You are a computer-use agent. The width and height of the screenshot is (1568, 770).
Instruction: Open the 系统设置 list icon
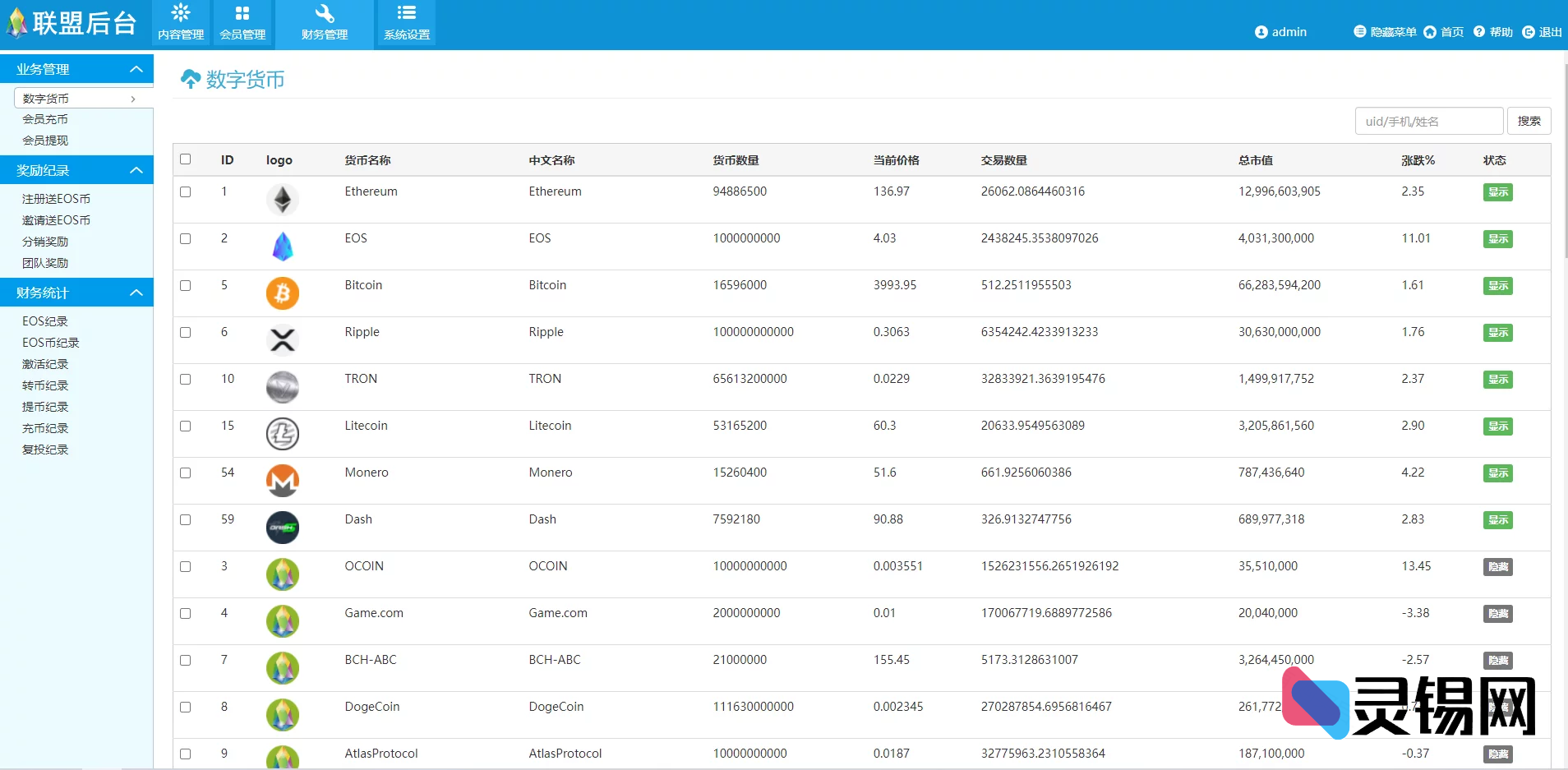(x=407, y=13)
